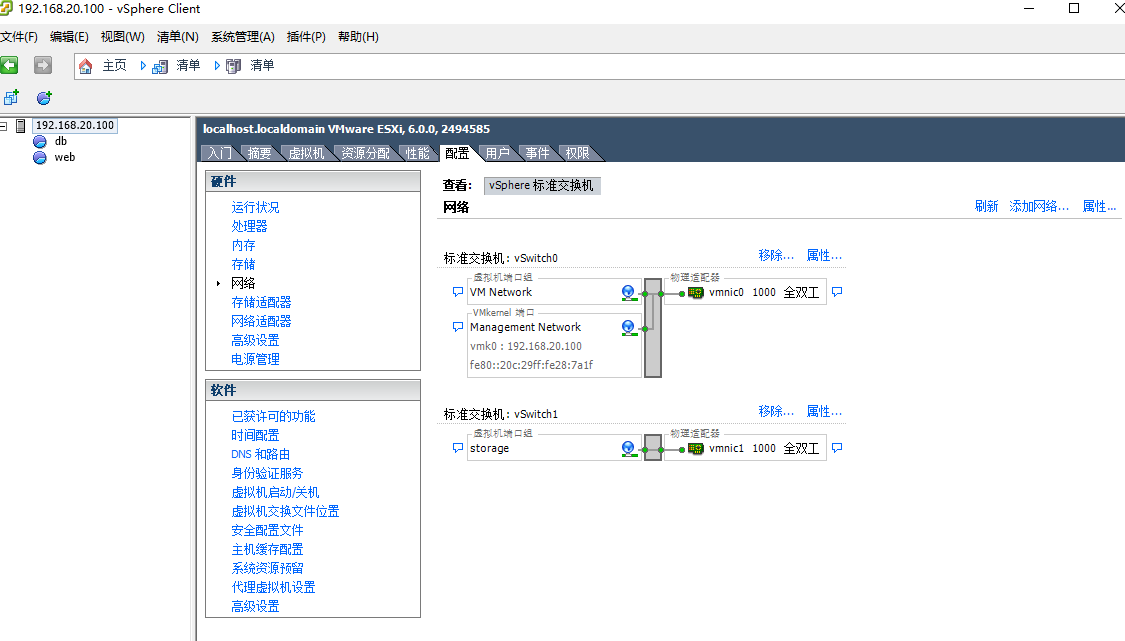Click 属性... link for vSwitch1
The image size is (1125, 641).
click(x=824, y=411)
